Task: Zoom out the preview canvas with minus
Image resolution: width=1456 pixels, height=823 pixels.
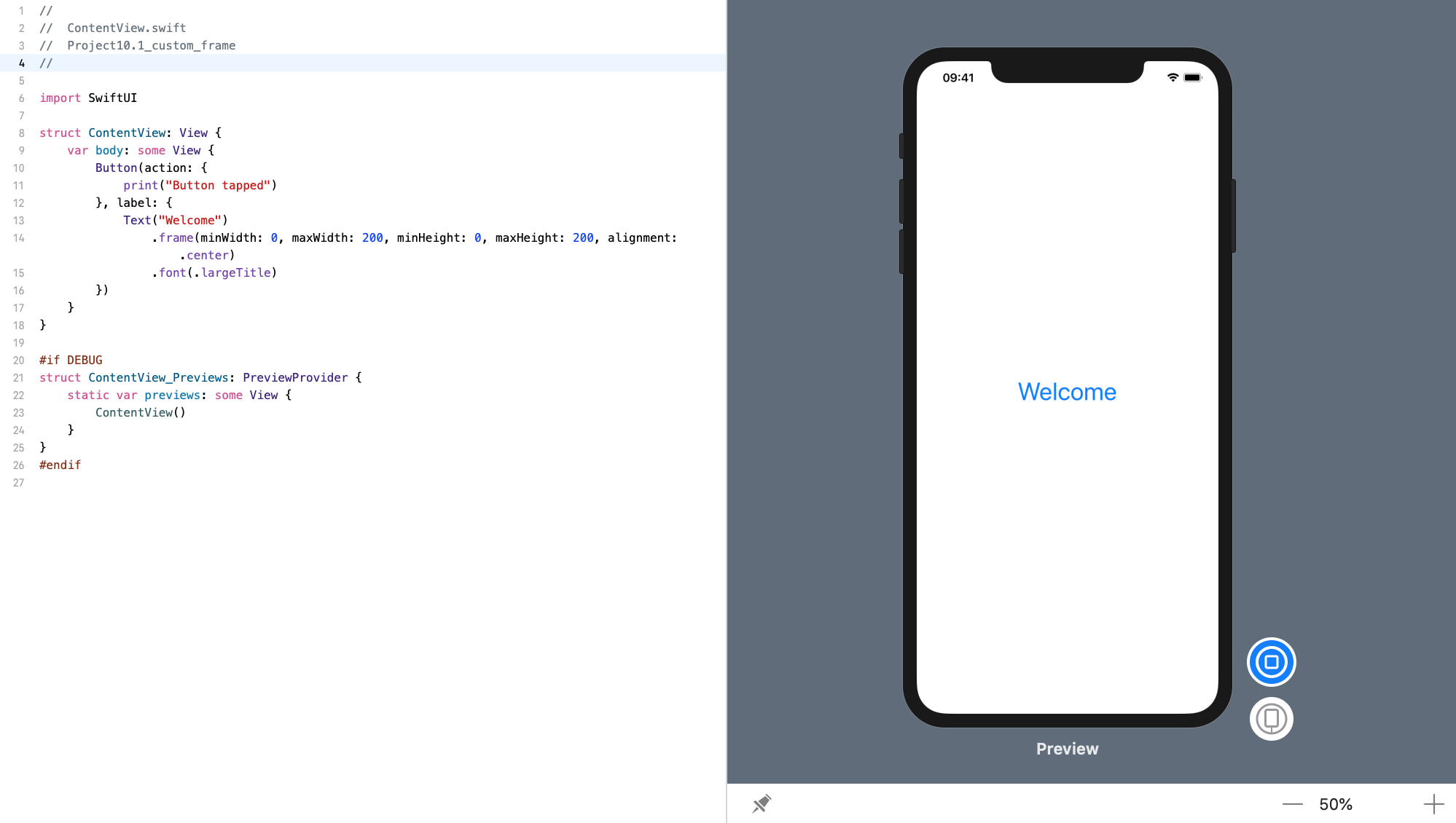Action: [x=1292, y=804]
